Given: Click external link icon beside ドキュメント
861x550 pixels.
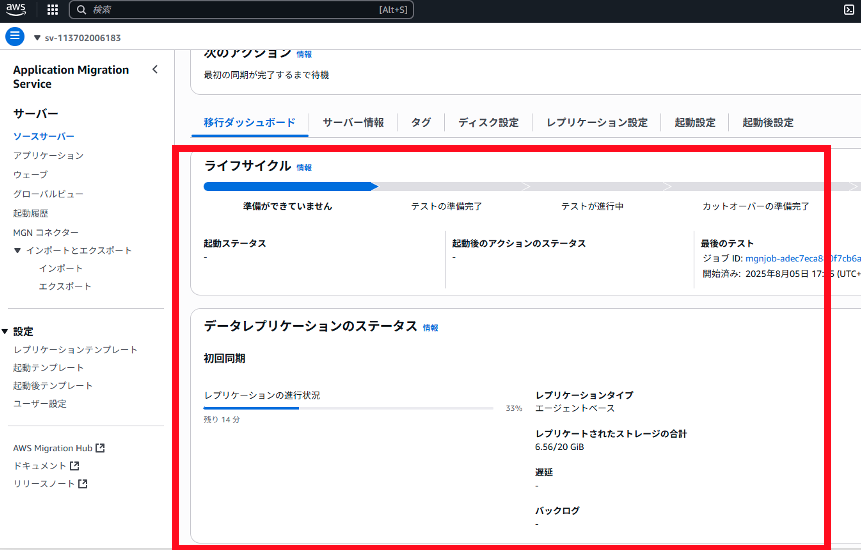Looking at the screenshot, I should 75,465.
